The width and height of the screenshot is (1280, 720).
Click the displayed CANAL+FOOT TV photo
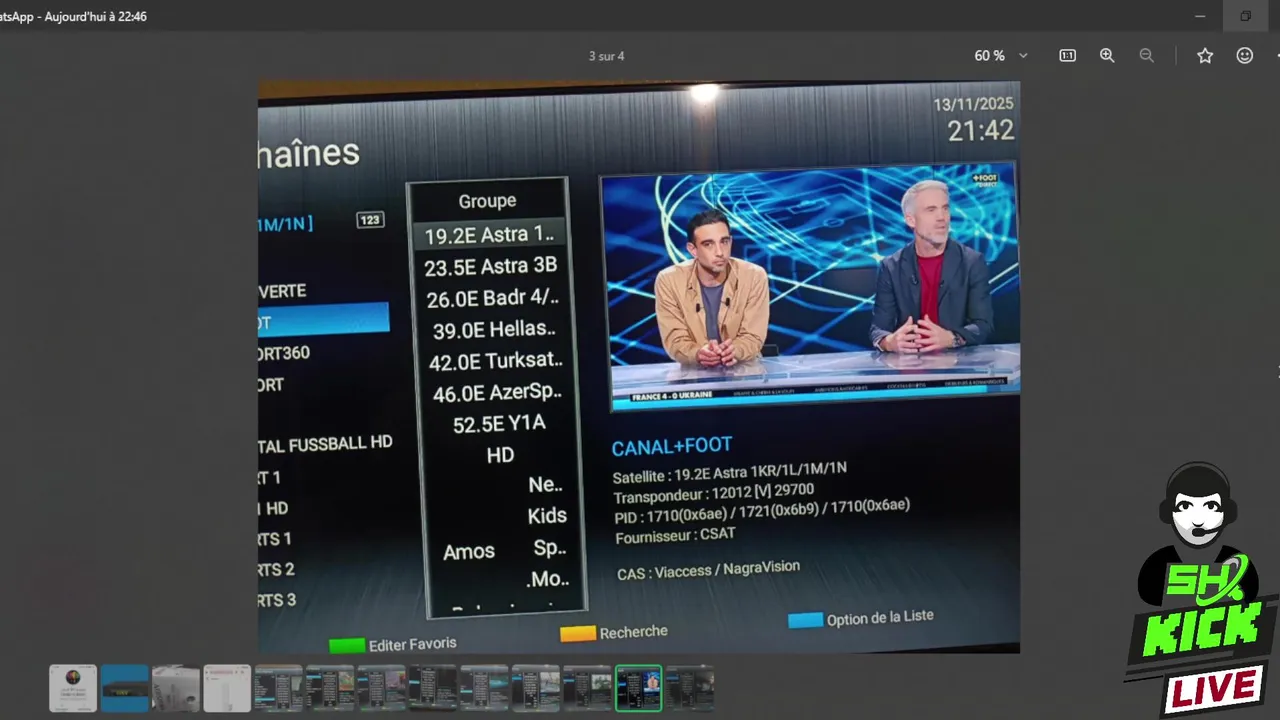click(639, 367)
